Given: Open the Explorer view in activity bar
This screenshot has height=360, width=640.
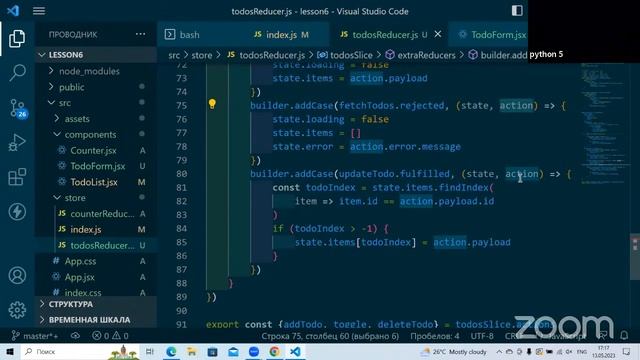Looking at the screenshot, I should tap(17, 38).
